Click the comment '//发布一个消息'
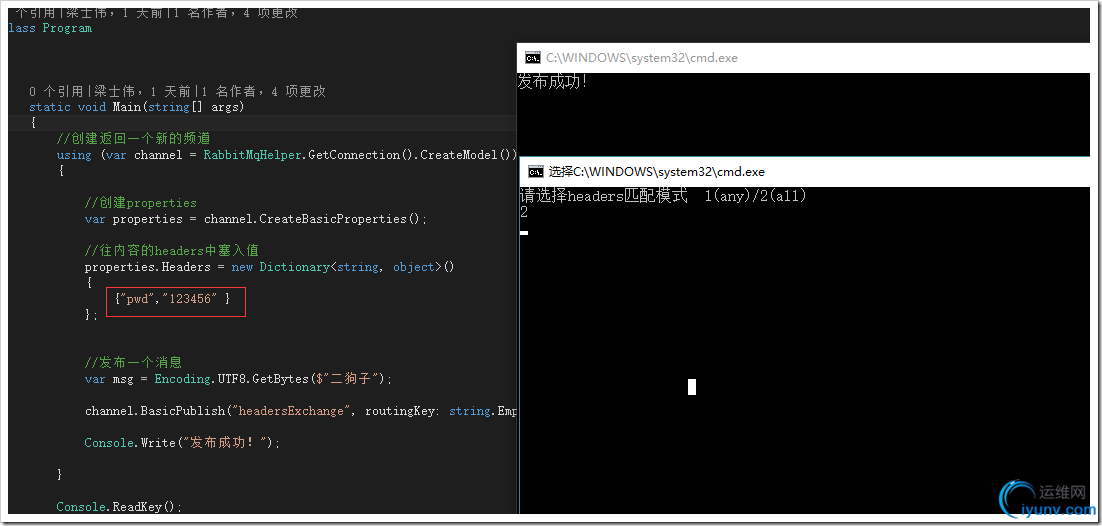 click(x=133, y=363)
